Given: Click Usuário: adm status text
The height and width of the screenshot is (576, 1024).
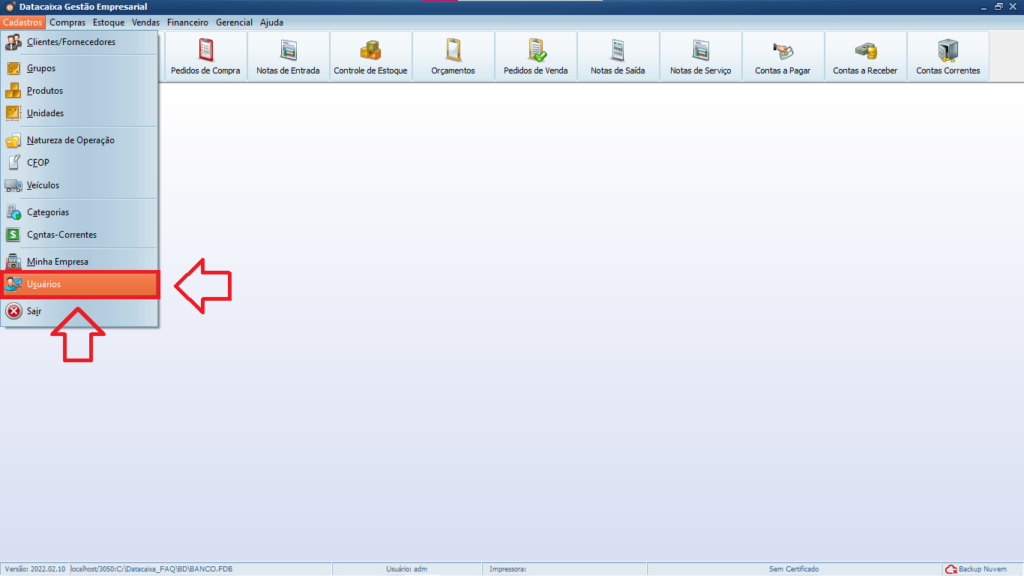Looking at the screenshot, I should (x=406, y=569).
